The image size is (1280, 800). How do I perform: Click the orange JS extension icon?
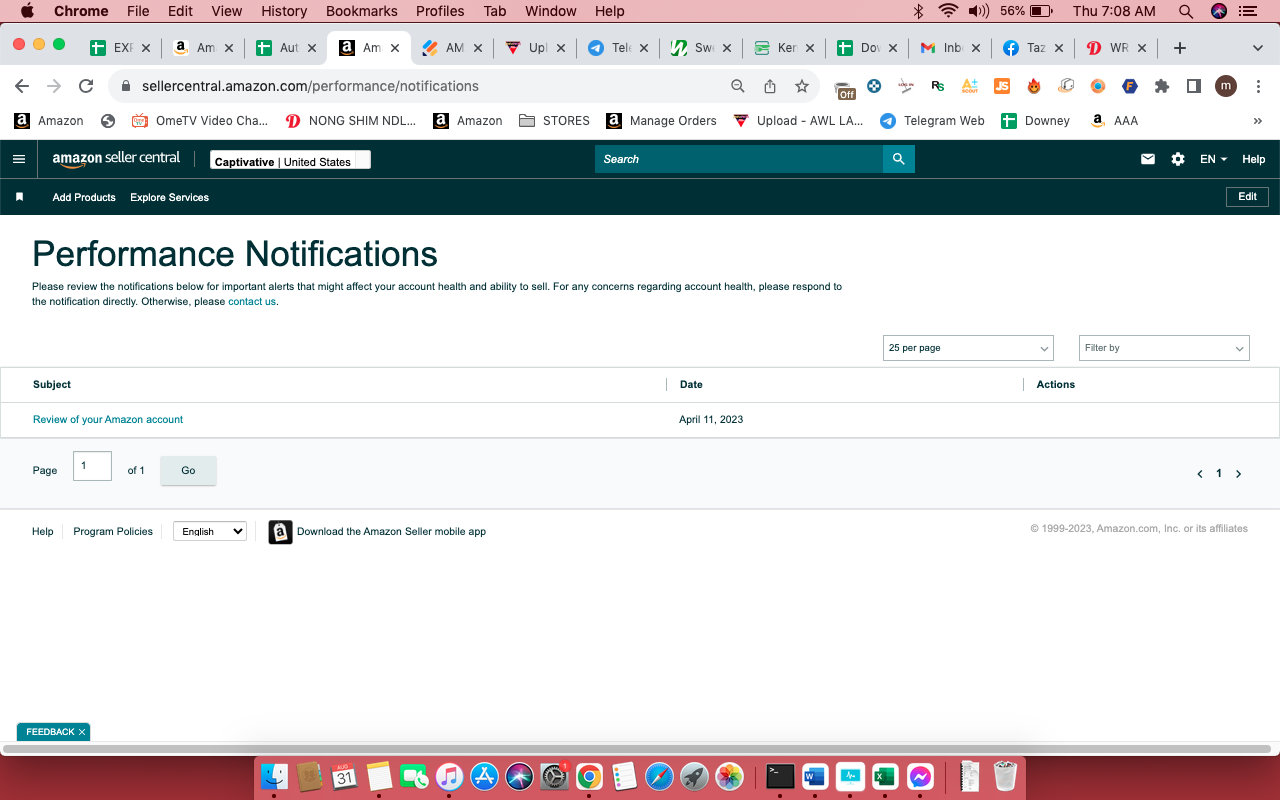click(x=1002, y=86)
